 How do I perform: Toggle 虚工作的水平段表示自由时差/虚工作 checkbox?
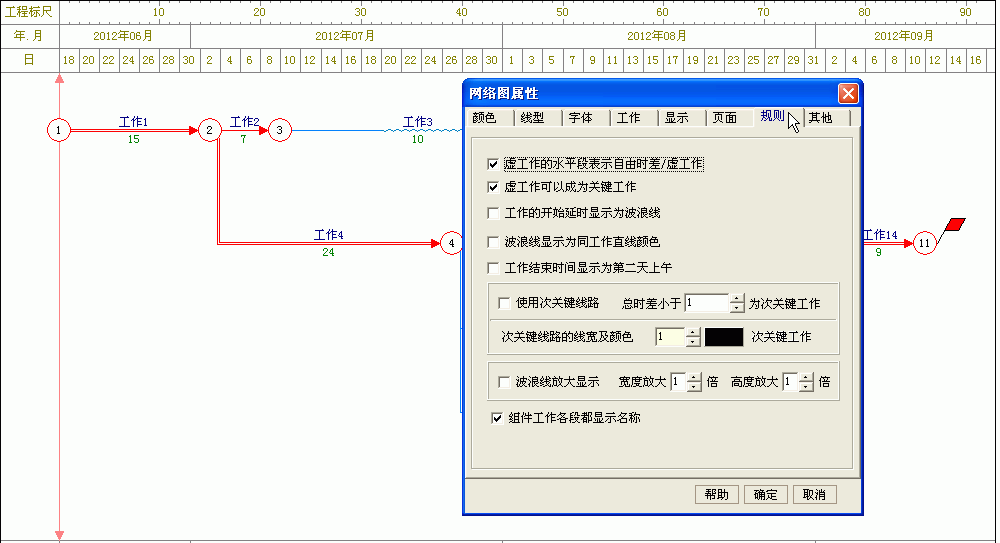(x=493, y=165)
